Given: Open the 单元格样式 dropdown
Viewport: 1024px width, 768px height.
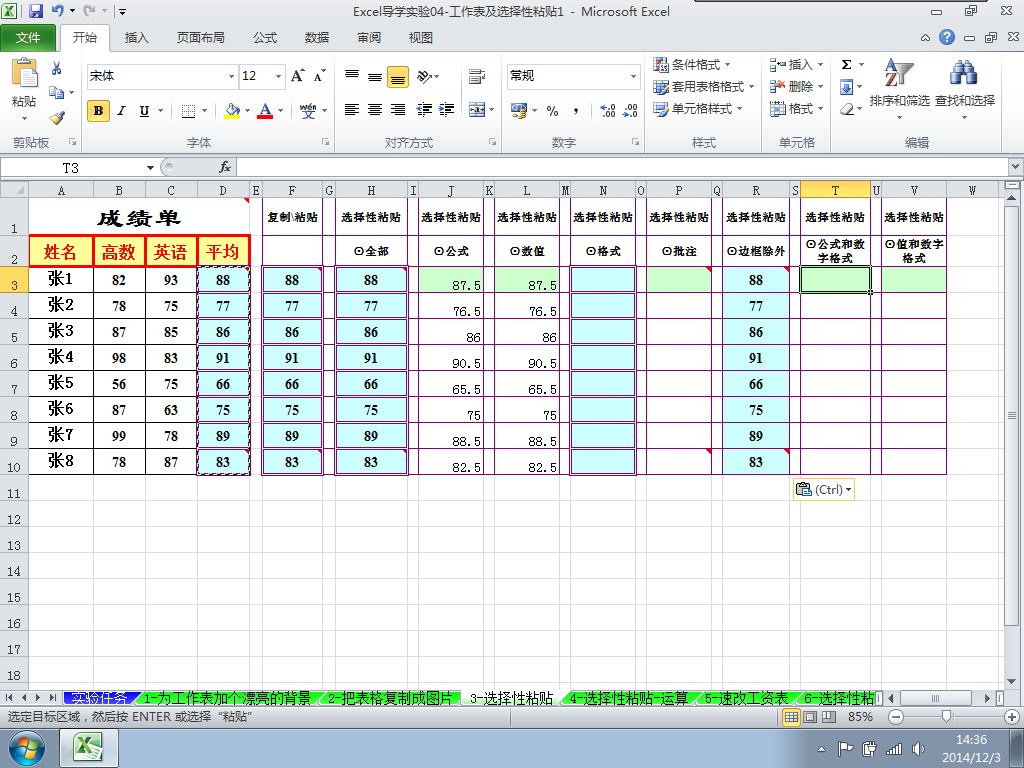Looking at the screenshot, I should [x=697, y=109].
